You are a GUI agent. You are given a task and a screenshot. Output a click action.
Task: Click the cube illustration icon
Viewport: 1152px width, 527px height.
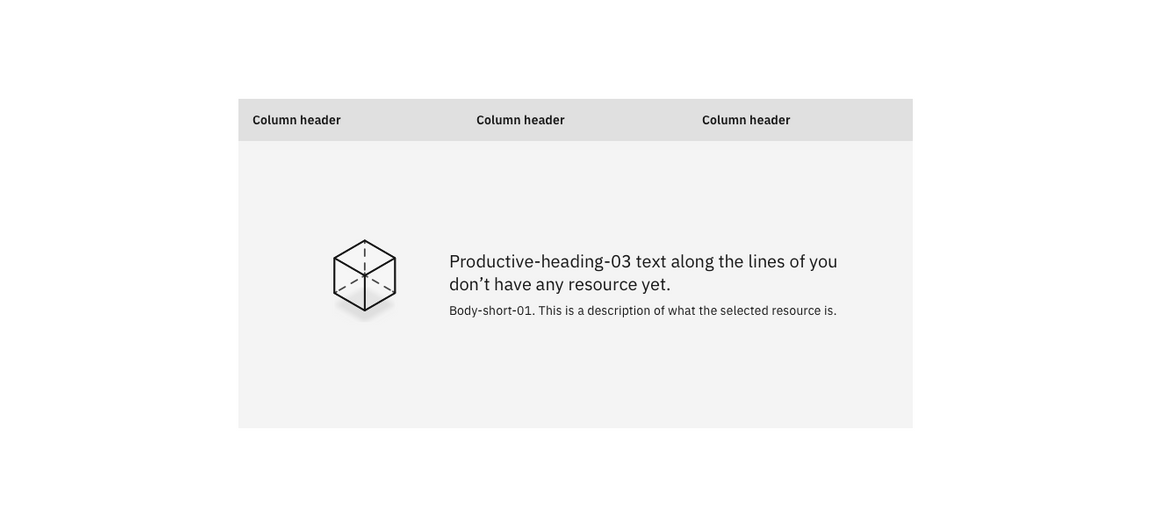[364, 277]
